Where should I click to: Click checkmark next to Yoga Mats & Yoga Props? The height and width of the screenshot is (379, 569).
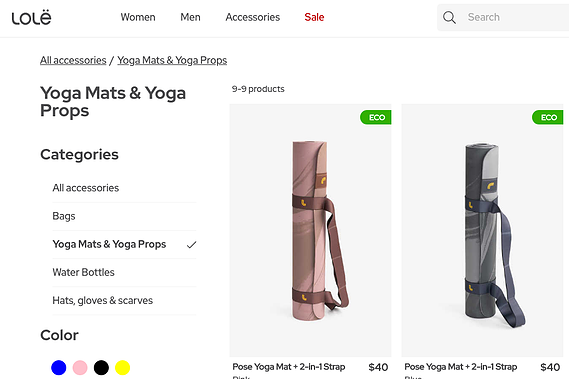pos(191,245)
